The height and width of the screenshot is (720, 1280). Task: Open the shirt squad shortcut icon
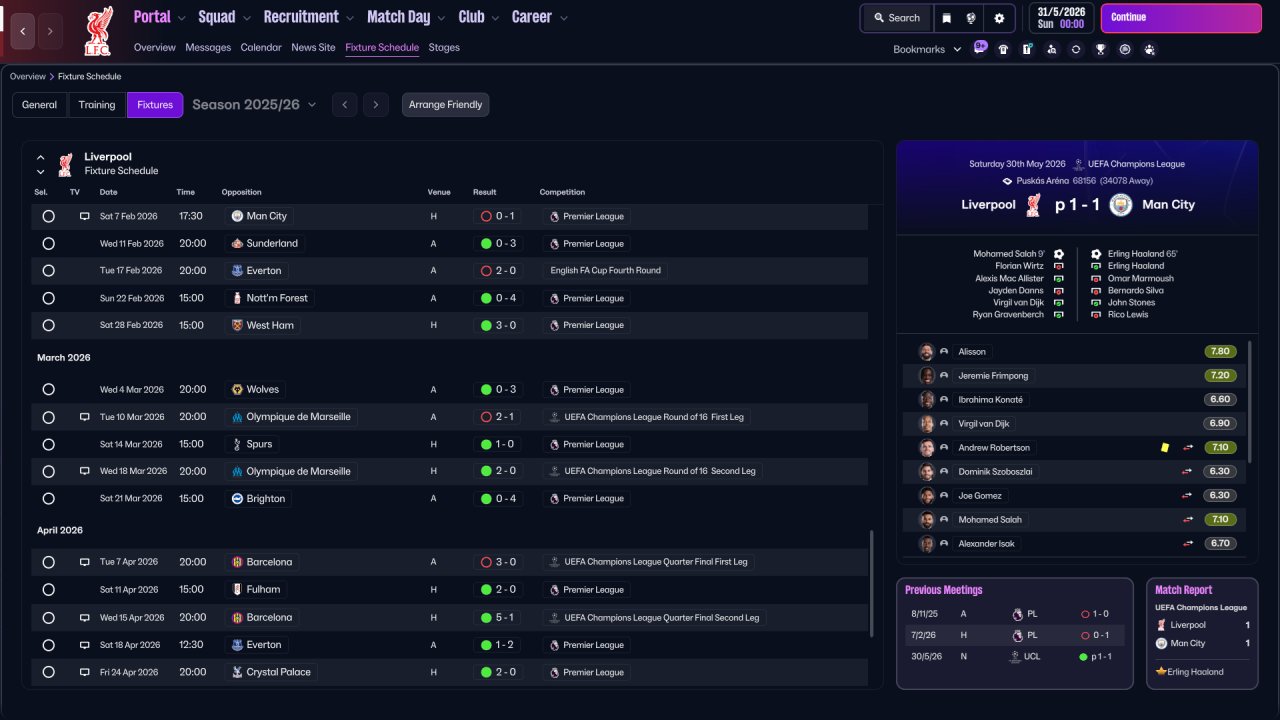point(1003,49)
